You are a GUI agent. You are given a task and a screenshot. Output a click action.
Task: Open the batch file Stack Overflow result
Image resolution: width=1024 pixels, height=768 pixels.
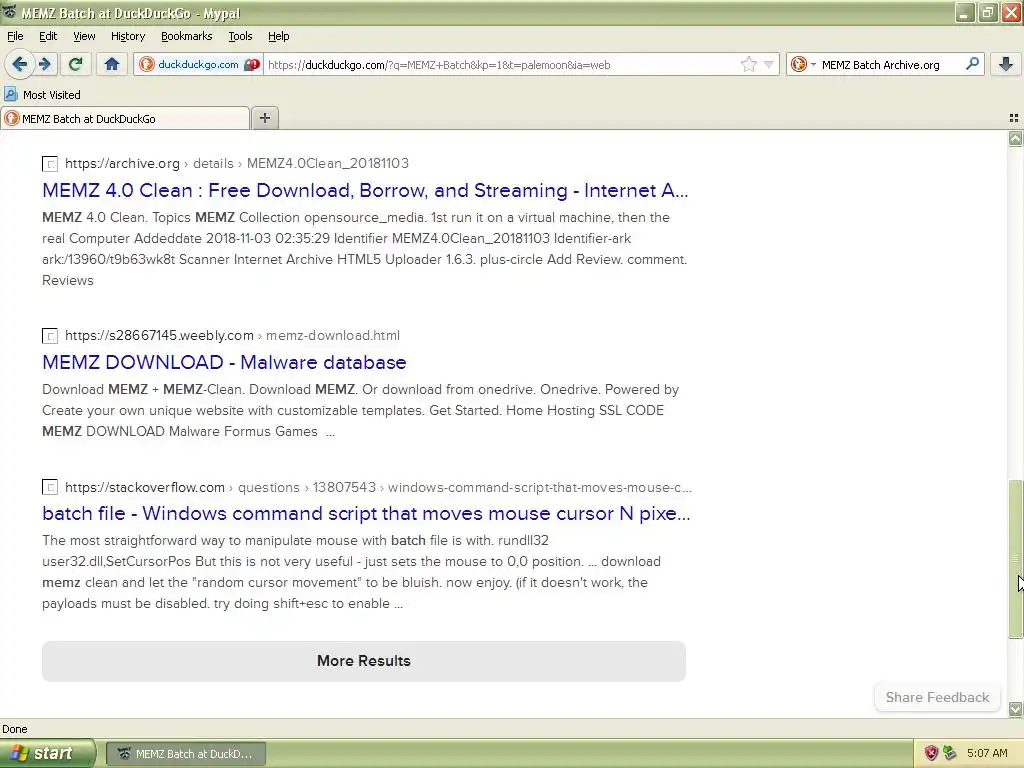pos(366,513)
